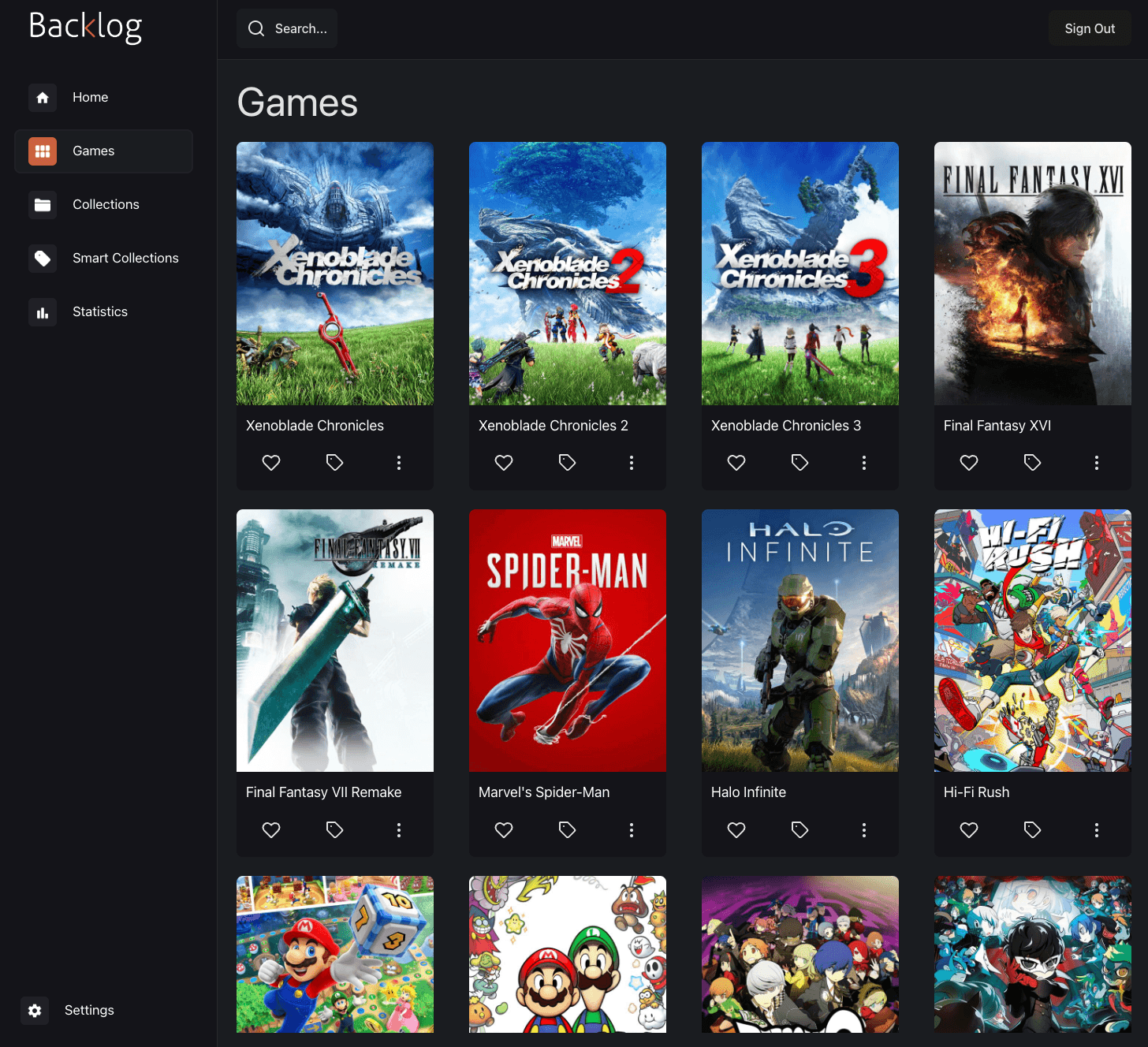This screenshot has height=1047, width=1148.
Task: Expand the three-dot menu for Halo Infinite
Action: 864,829
